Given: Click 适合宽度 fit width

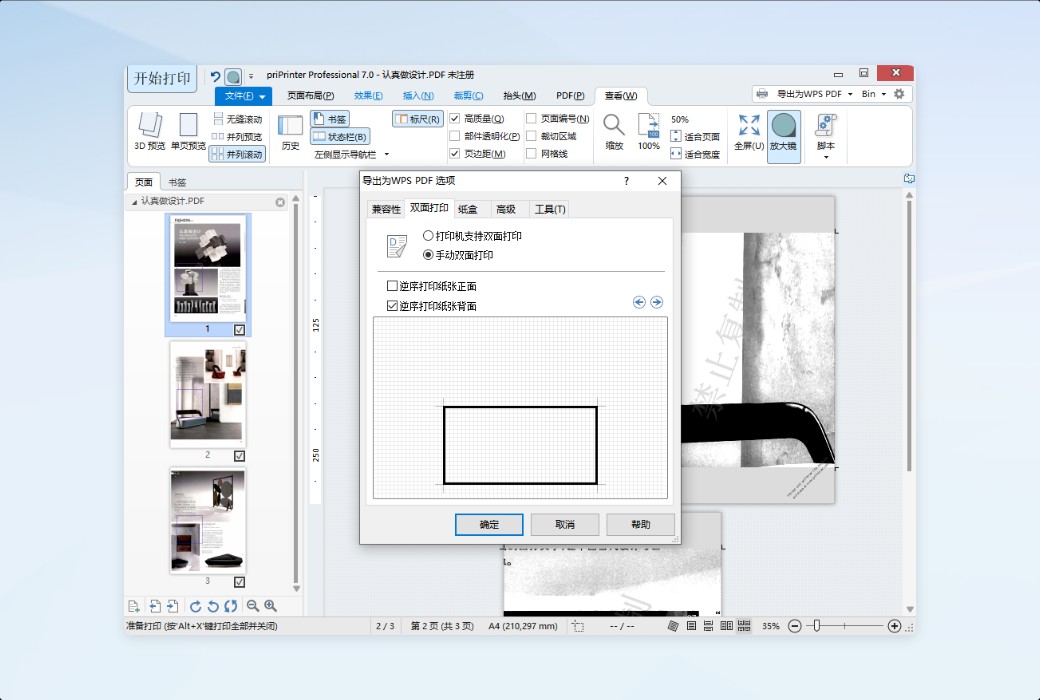Looking at the screenshot, I should 695,154.
